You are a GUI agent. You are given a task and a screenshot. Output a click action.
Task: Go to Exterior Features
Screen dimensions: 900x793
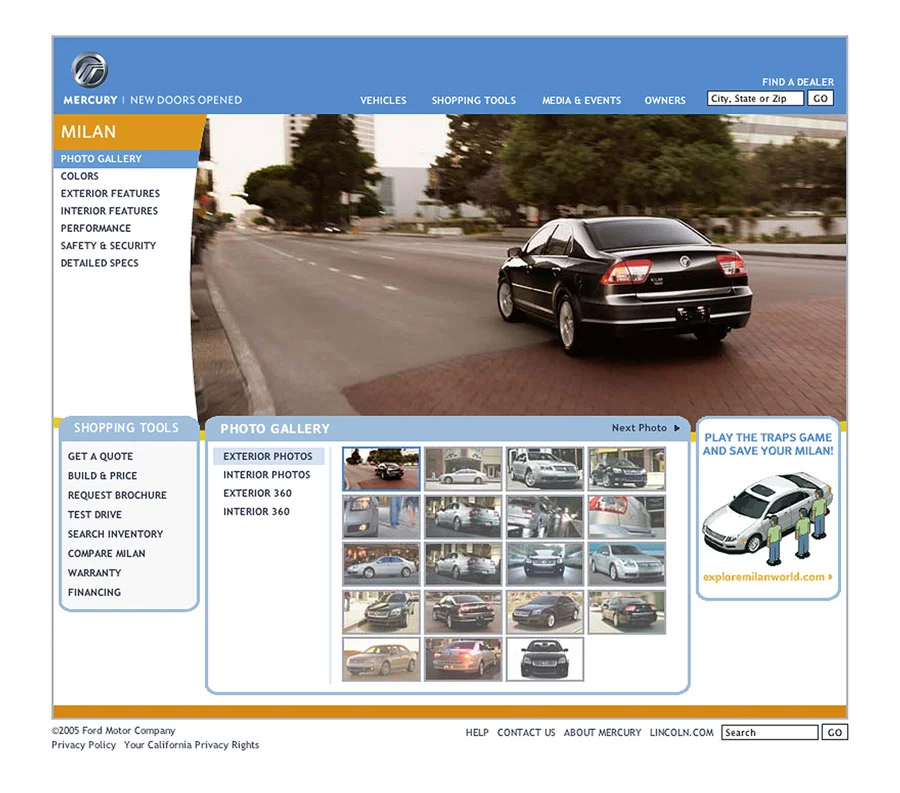tap(110, 193)
